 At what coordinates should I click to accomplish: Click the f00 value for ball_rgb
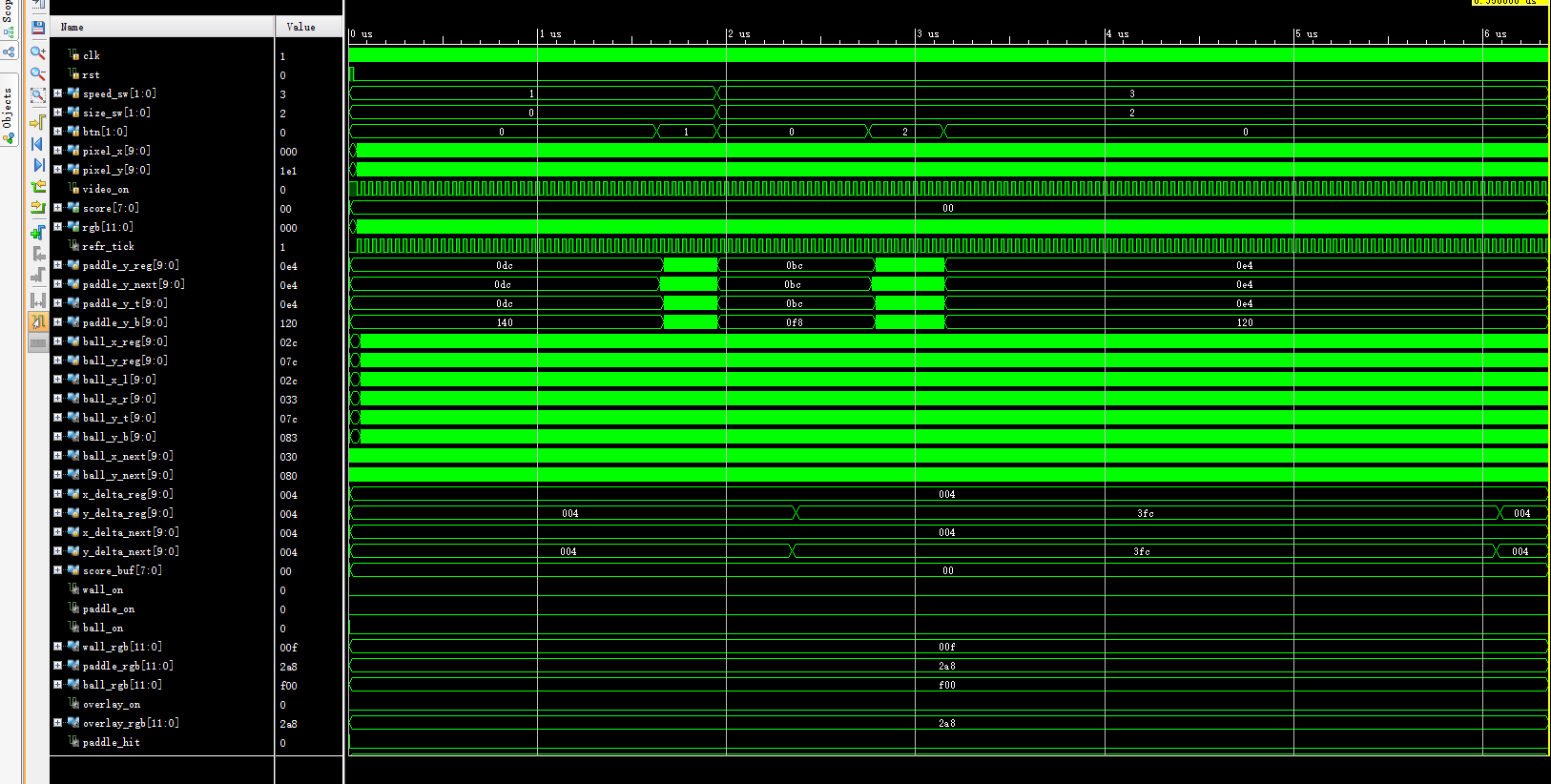288,686
